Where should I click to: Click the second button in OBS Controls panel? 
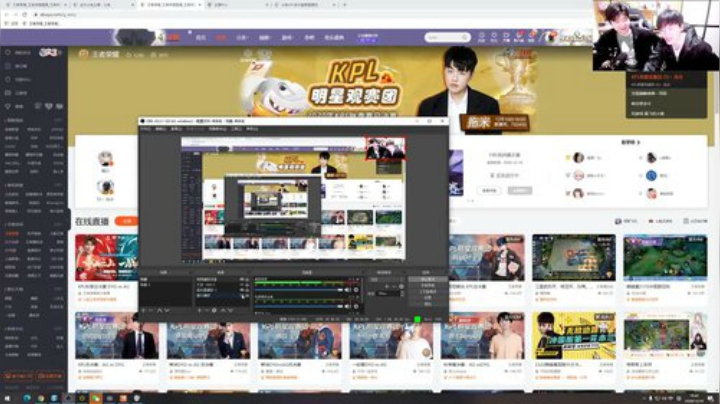click(428, 285)
